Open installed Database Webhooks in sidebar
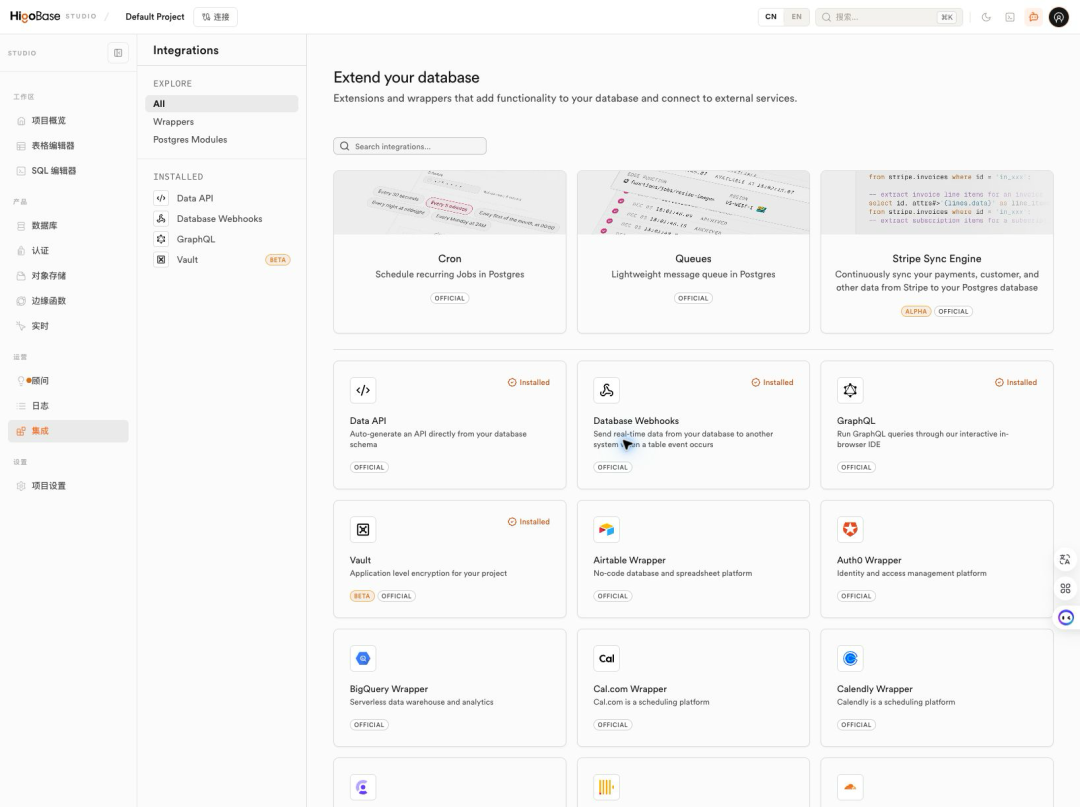1080x807 pixels. pos(222,219)
